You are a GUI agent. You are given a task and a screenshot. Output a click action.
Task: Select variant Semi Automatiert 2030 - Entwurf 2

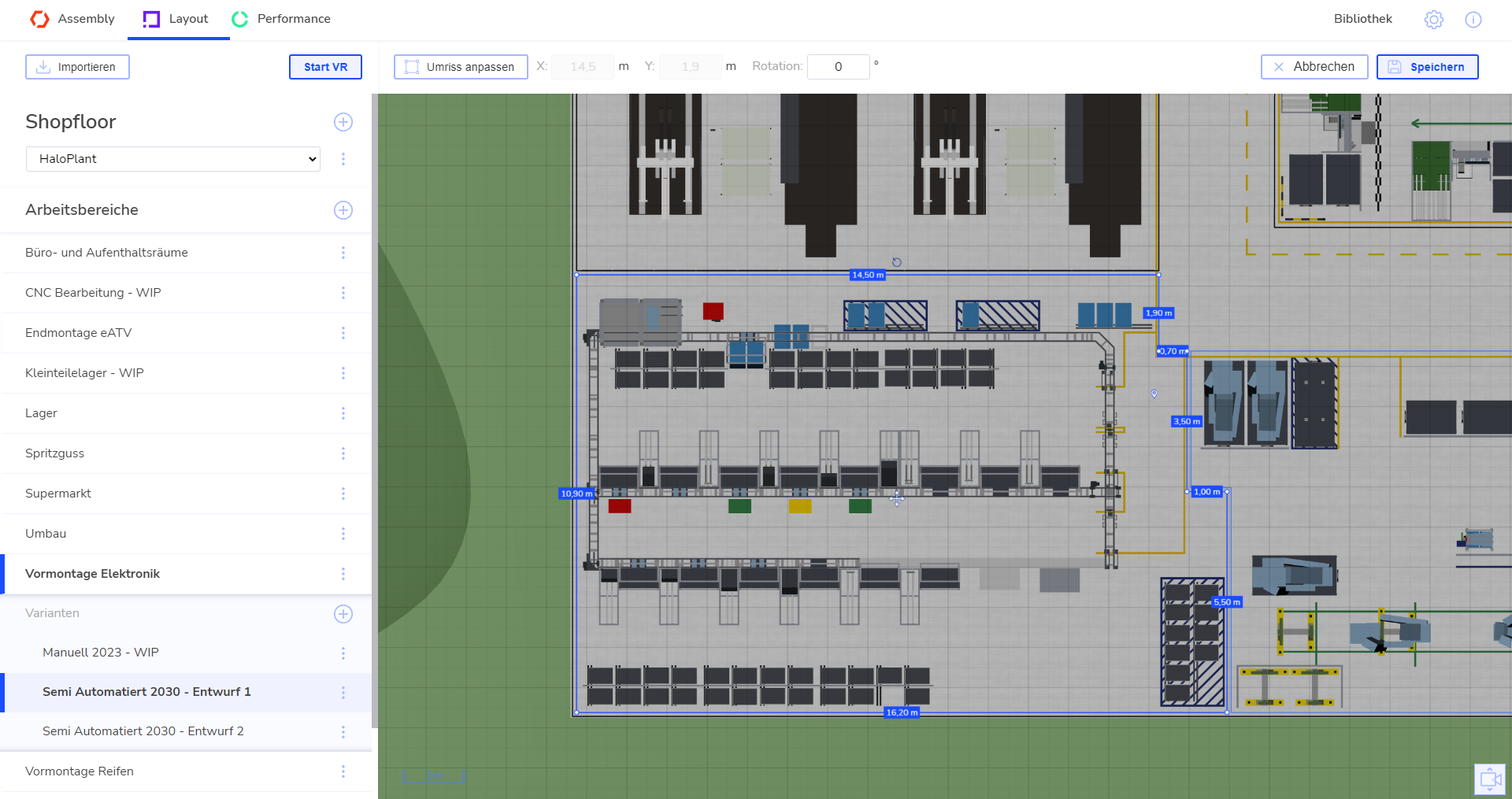coord(143,731)
